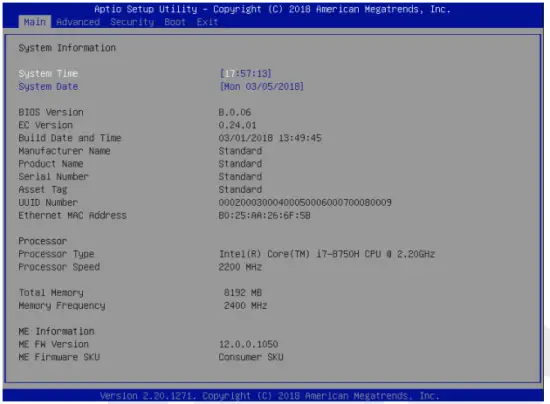Image resolution: width=550 pixels, height=404 pixels.
Task: Click the Aptio Setup Utility title text
Action: [x=272, y=9]
